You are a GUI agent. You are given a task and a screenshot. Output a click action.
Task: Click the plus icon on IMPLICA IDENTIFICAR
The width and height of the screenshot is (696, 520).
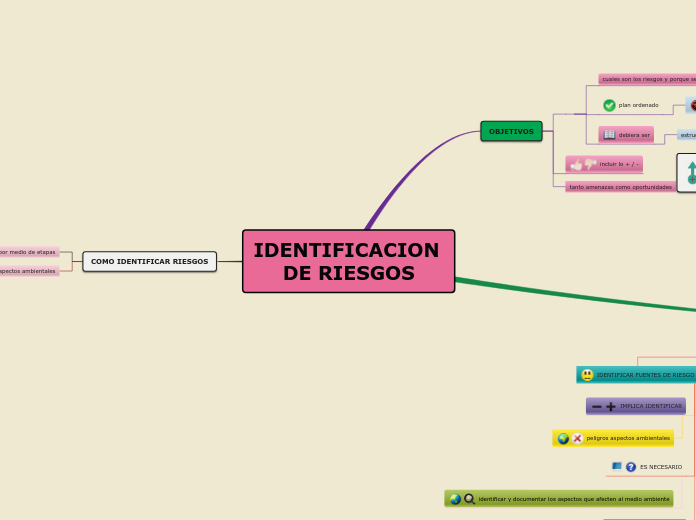coord(611,406)
